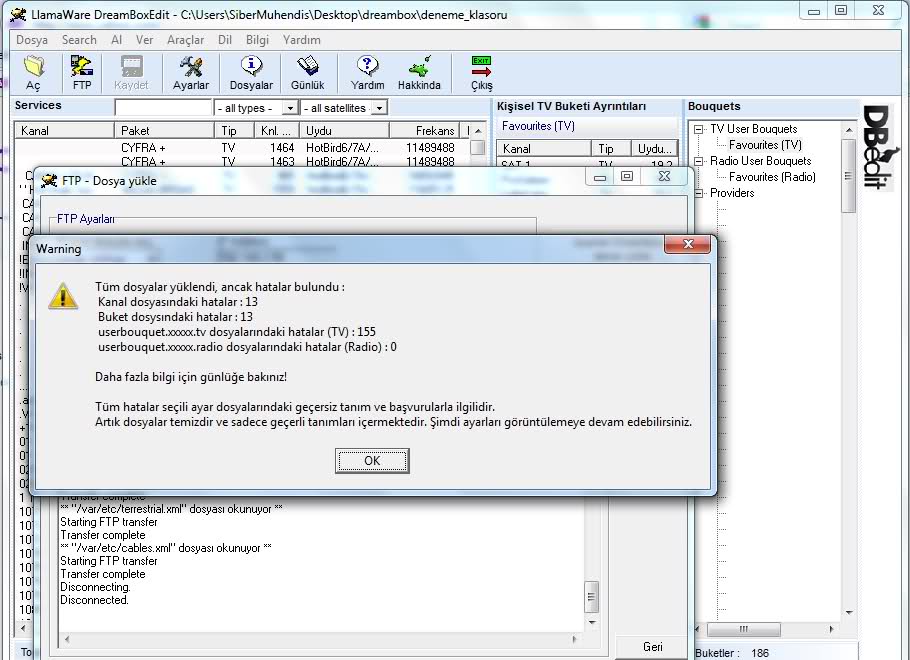Image resolution: width=910 pixels, height=660 pixels.
Task: Open the Dosya menu
Action: [32, 40]
